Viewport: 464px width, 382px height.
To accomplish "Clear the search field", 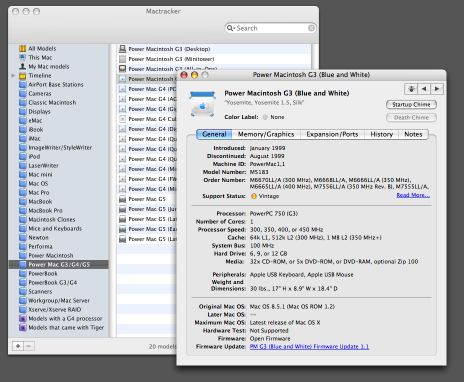I will pos(311,28).
